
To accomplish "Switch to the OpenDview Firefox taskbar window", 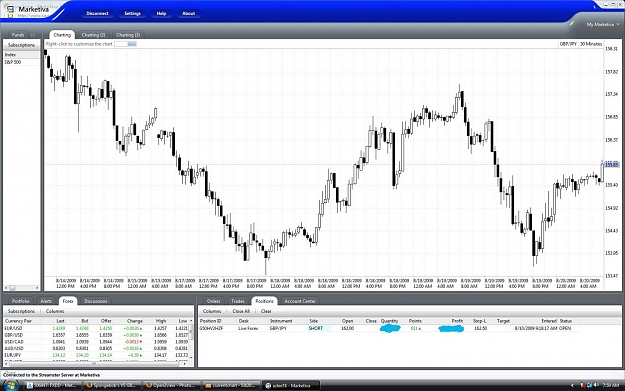I will [171, 385].
